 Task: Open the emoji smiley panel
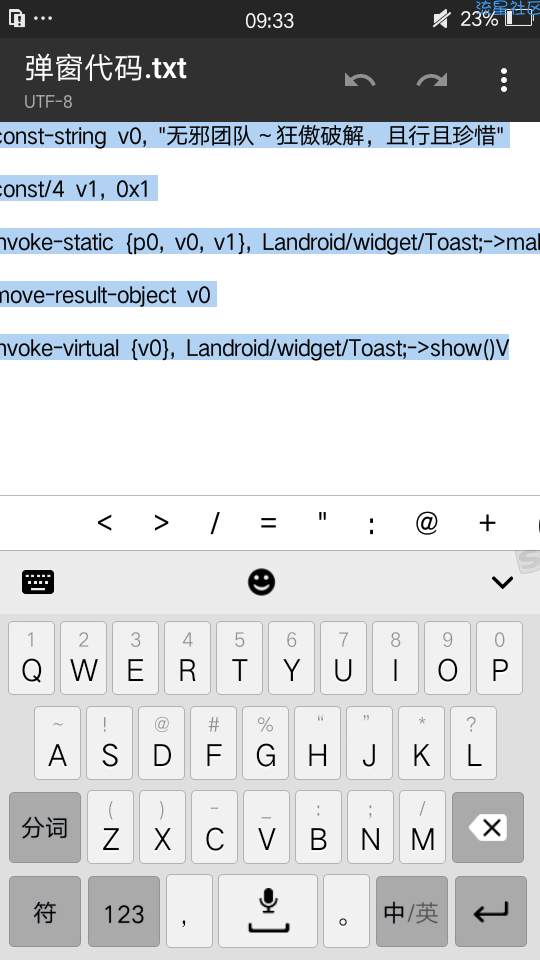coord(261,582)
